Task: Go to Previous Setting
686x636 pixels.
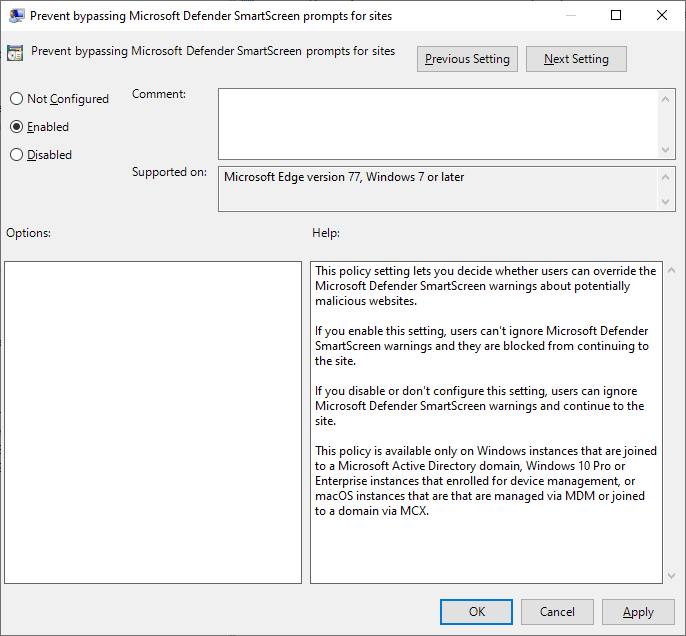Action: point(467,59)
